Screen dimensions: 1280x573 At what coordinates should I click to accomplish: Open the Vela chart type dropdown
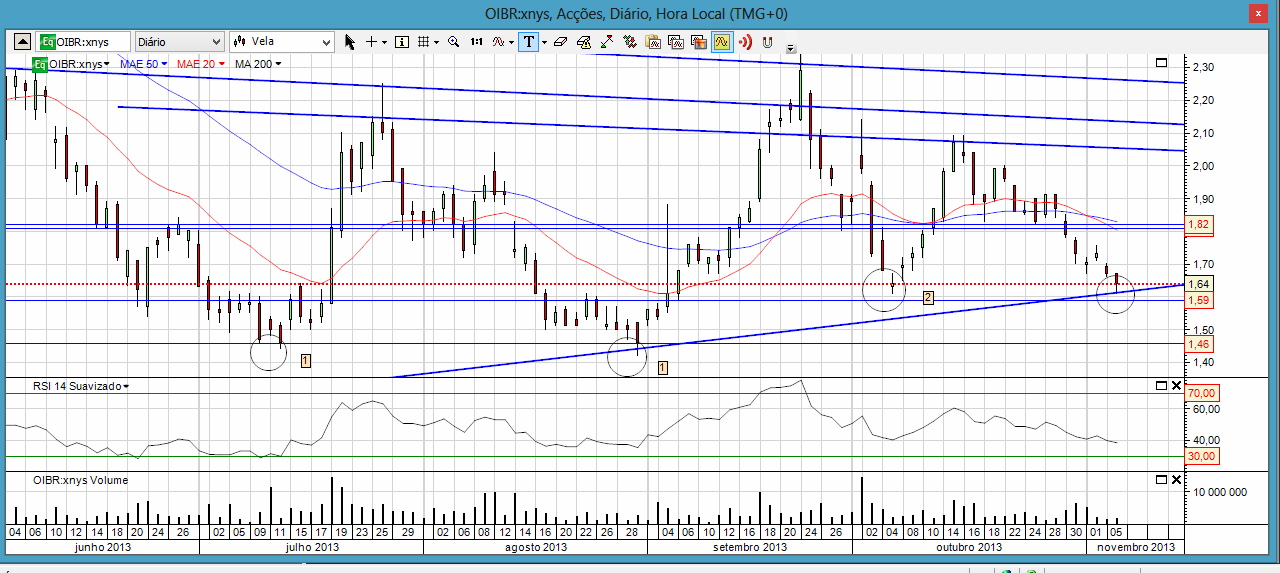tap(282, 42)
